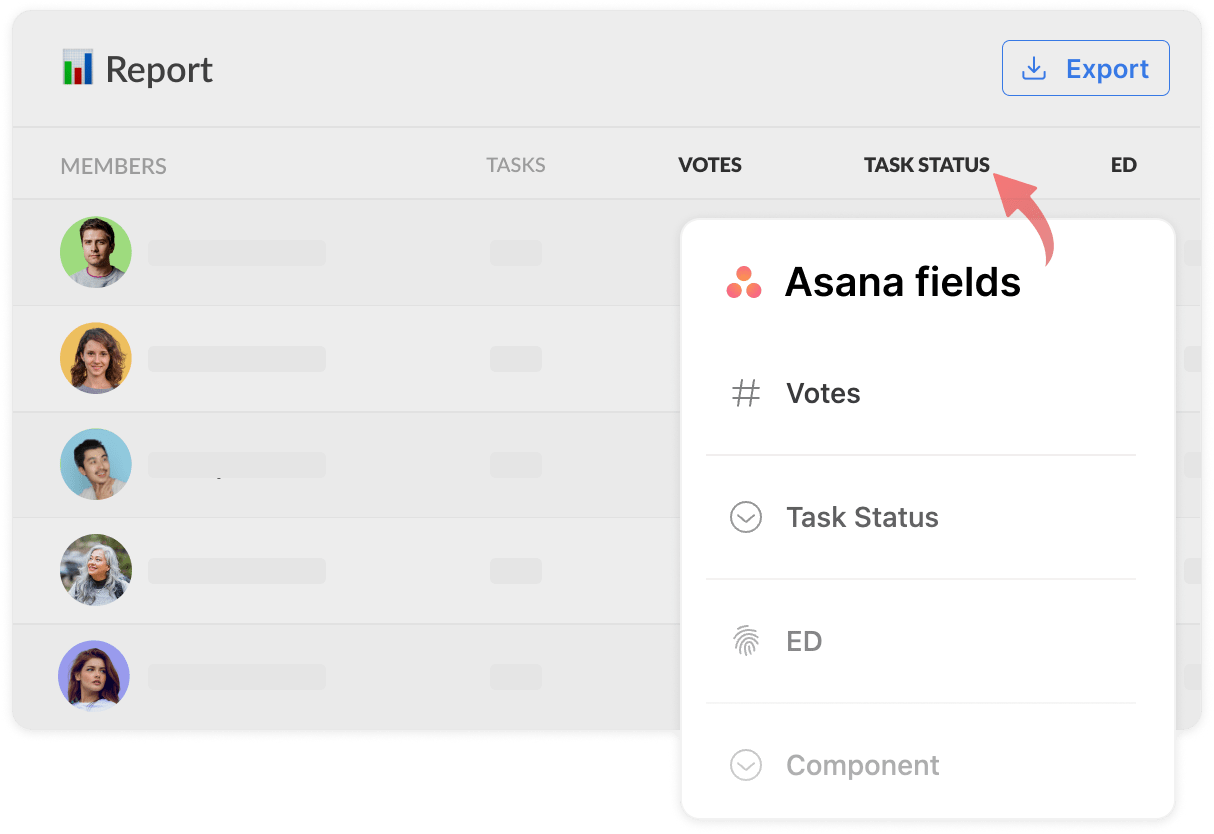Click the circled chevron icon beside Task Status
Viewport: 1214px width, 834px height.
pos(745,517)
